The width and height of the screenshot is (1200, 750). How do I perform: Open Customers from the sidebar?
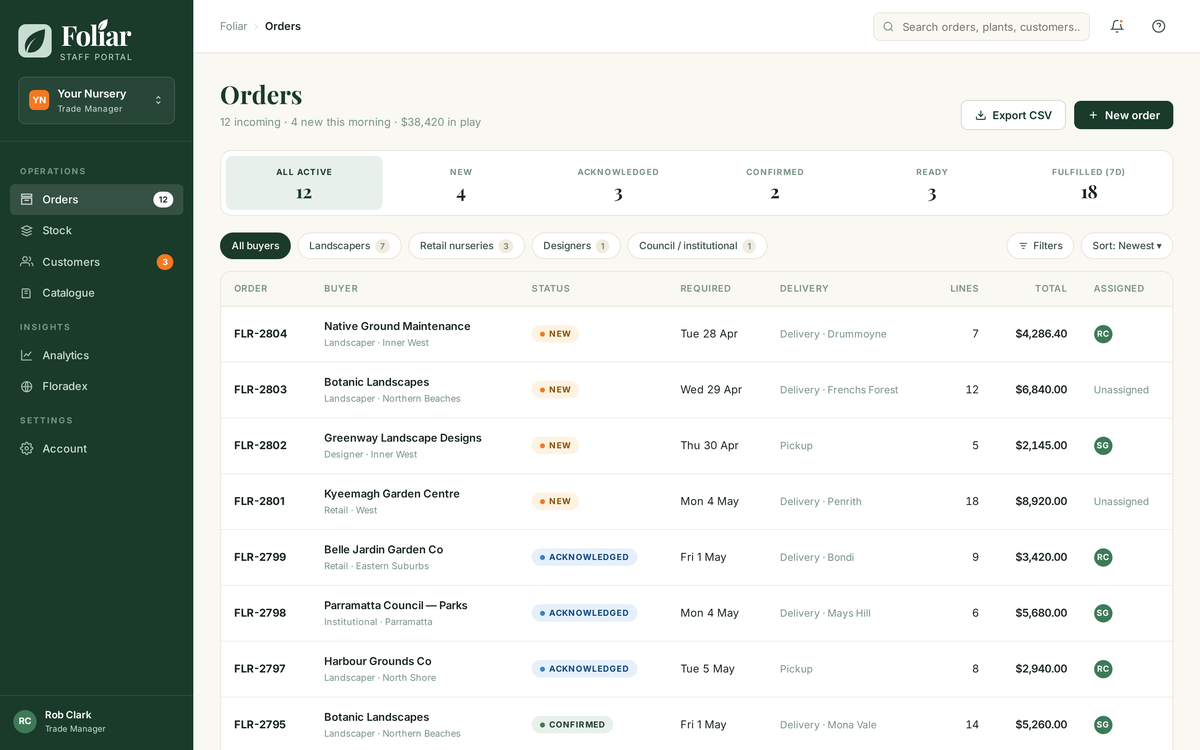pos(27,261)
